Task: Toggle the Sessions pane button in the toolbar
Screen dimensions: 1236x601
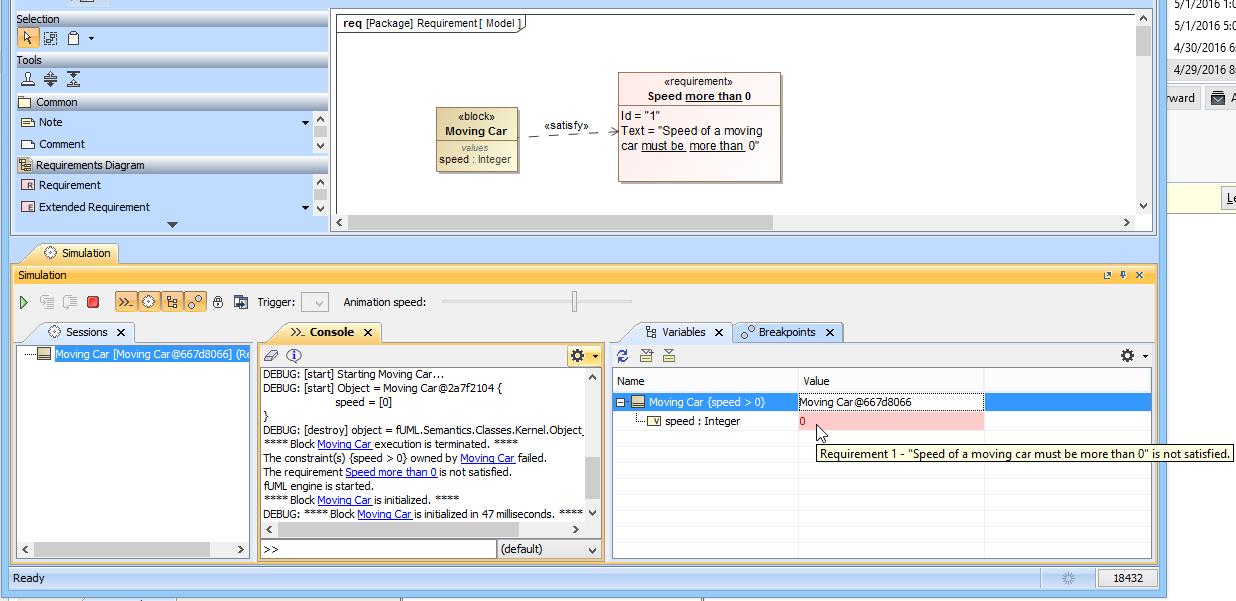Action: click(149, 302)
